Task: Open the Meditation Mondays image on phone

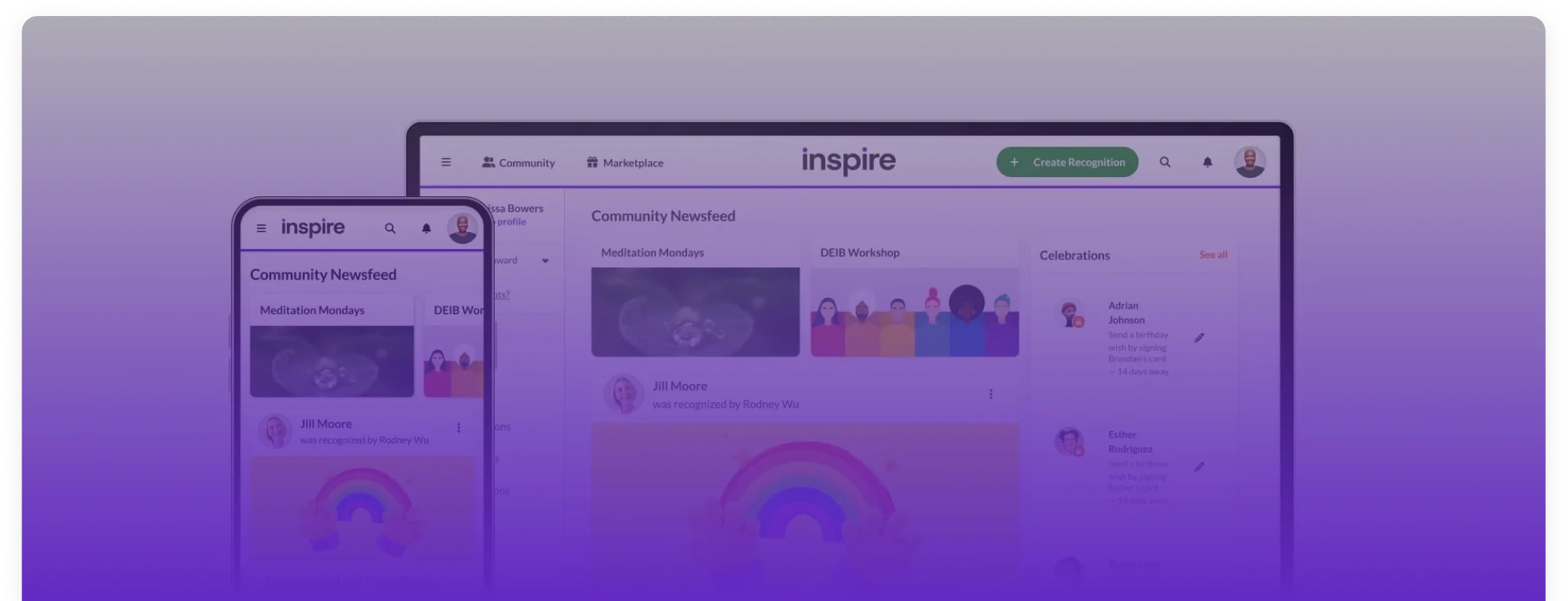Action: point(332,361)
